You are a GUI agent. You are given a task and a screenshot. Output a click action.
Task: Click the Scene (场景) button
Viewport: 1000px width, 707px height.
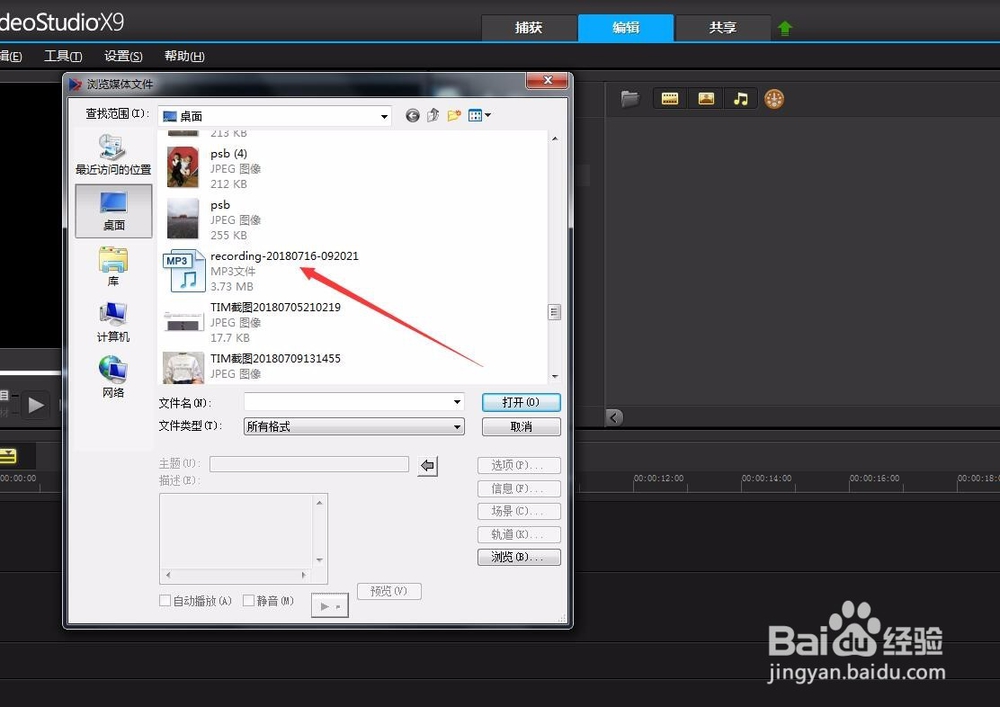[x=518, y=511]
